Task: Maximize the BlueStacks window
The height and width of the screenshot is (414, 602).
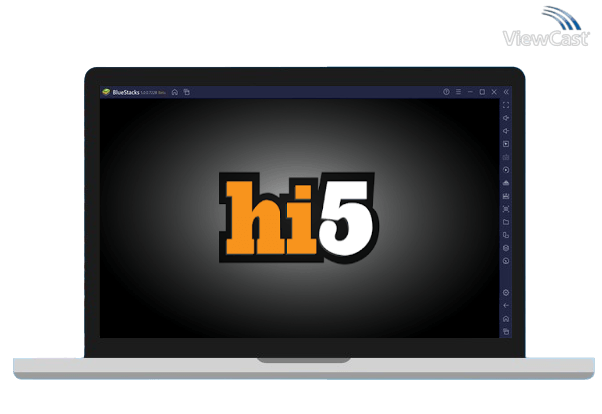Action: [482, 92]
